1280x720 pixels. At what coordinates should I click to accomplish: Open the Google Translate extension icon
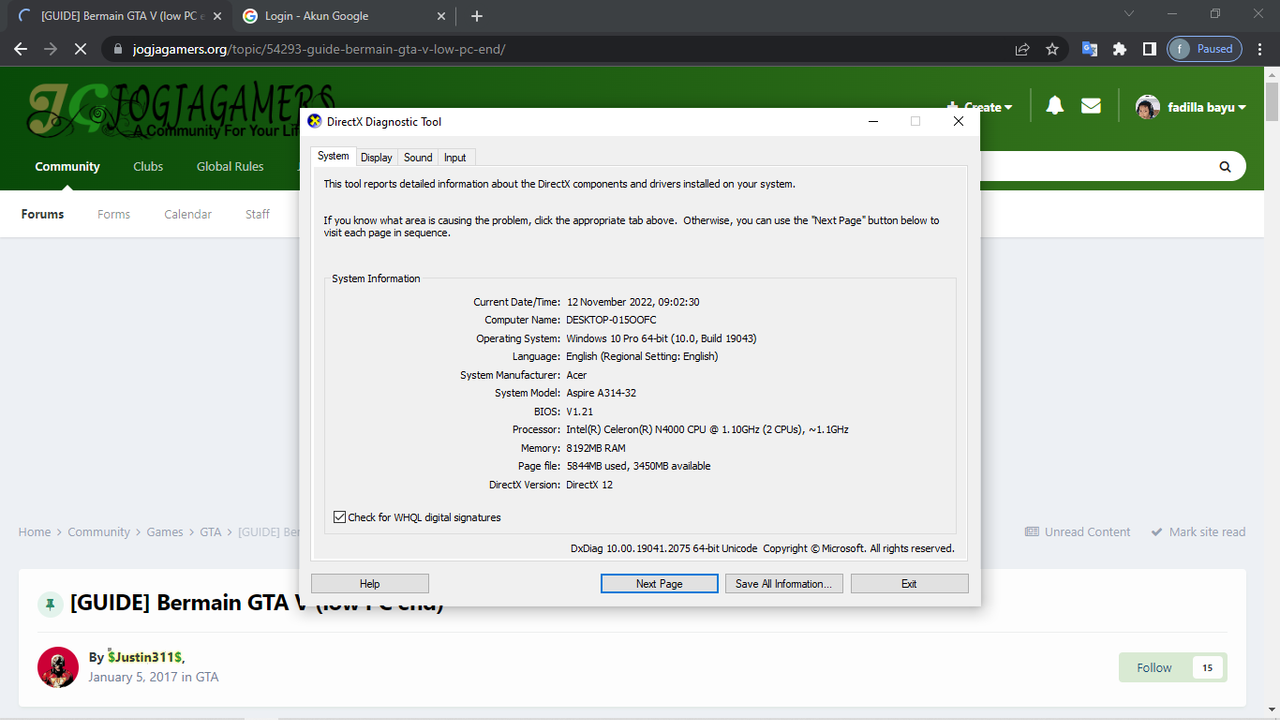[1090, 48]
